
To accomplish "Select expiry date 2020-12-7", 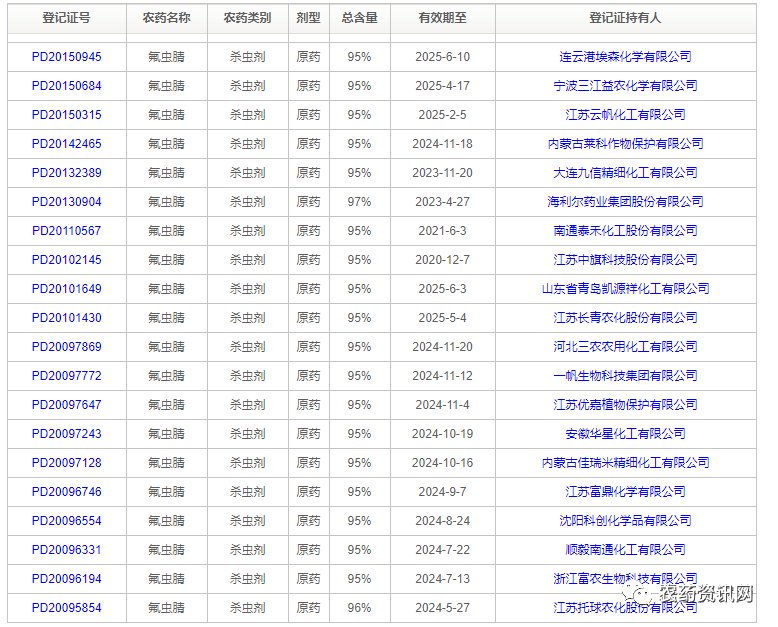I will 443,260.
